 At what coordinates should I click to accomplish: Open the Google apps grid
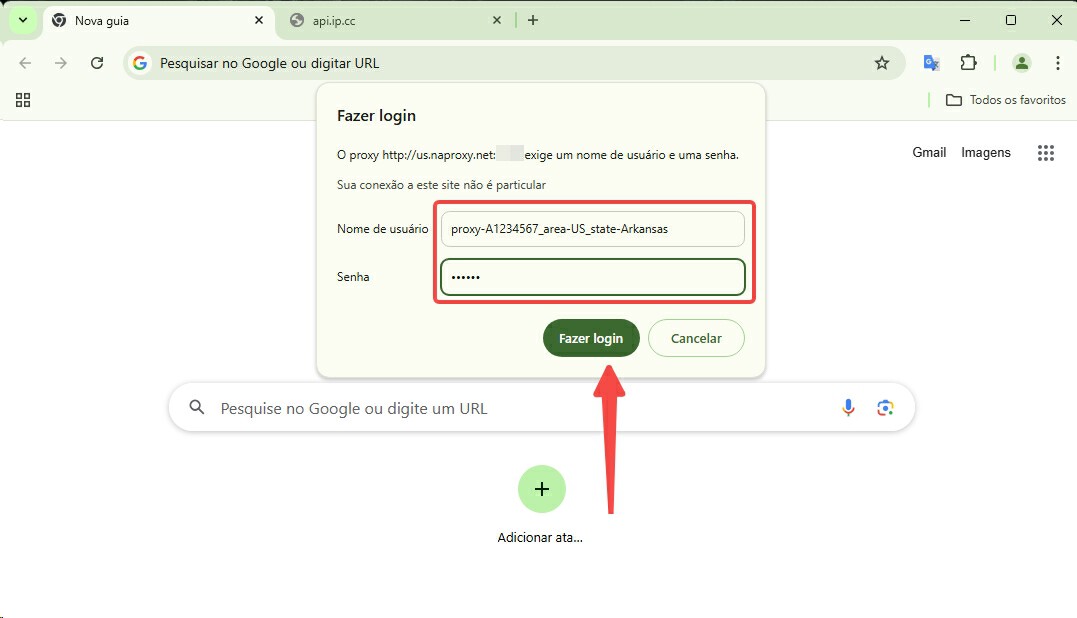1045,152
